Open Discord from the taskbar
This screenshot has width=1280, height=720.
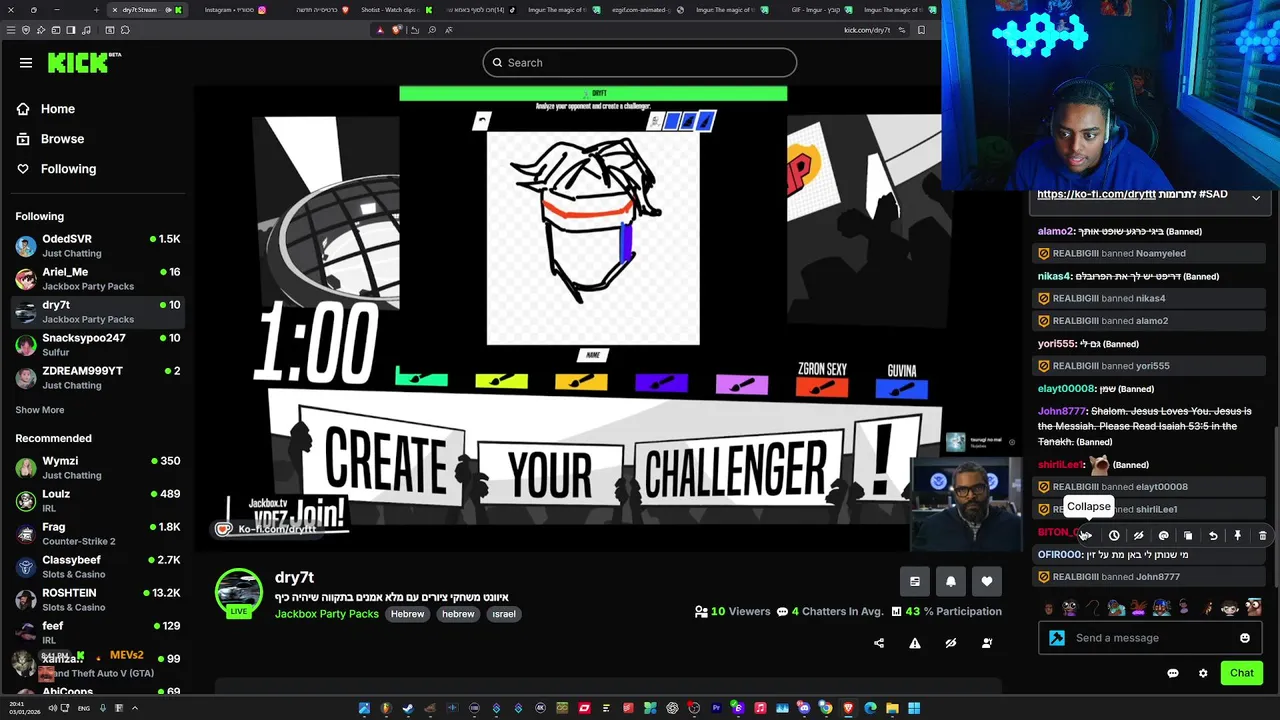click(x=804, y=708)
